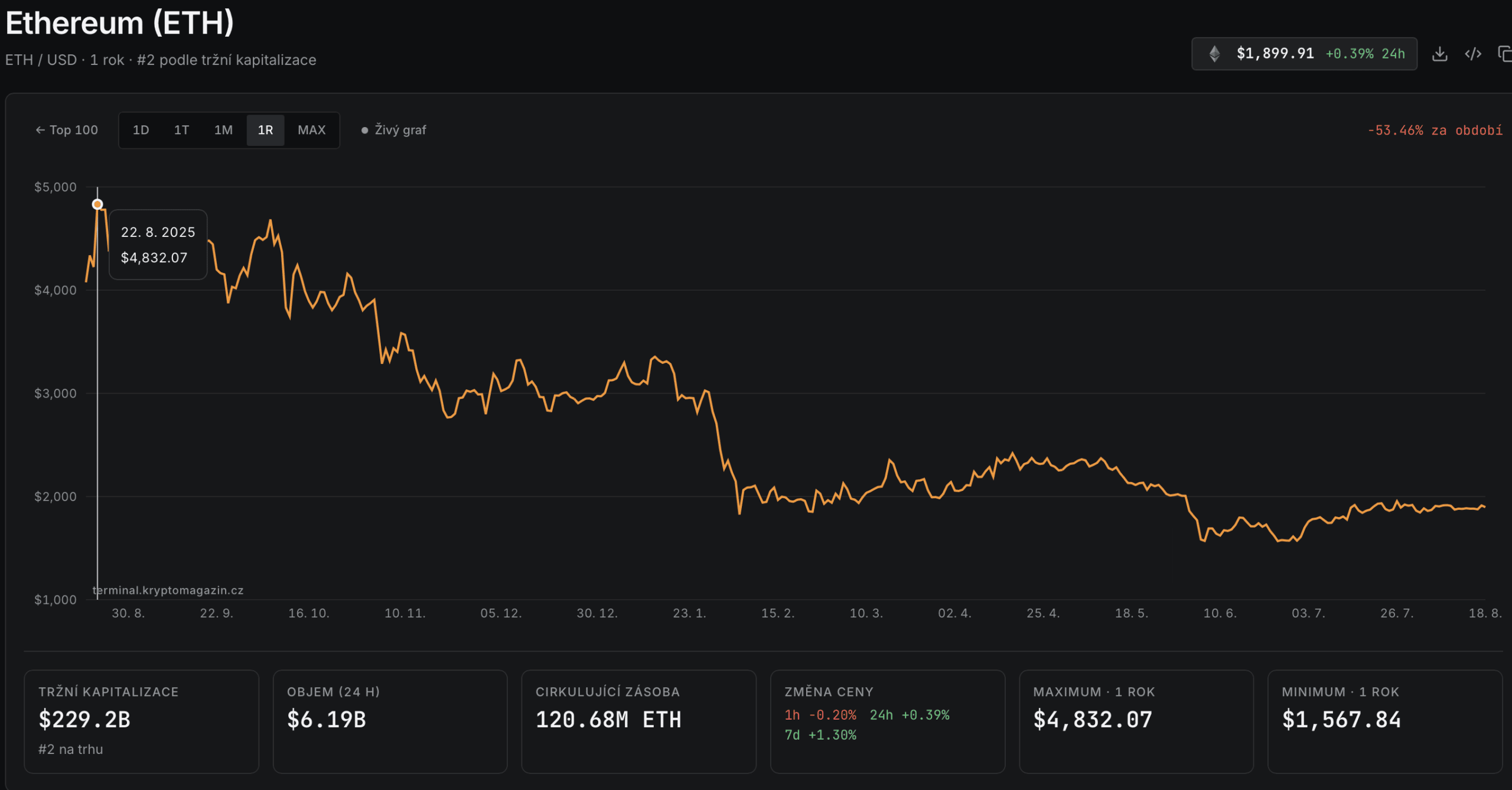The width and height of the screenshot is (1512, 790).
Task: Click the copy icon at top right
Action: [1505, 54]
